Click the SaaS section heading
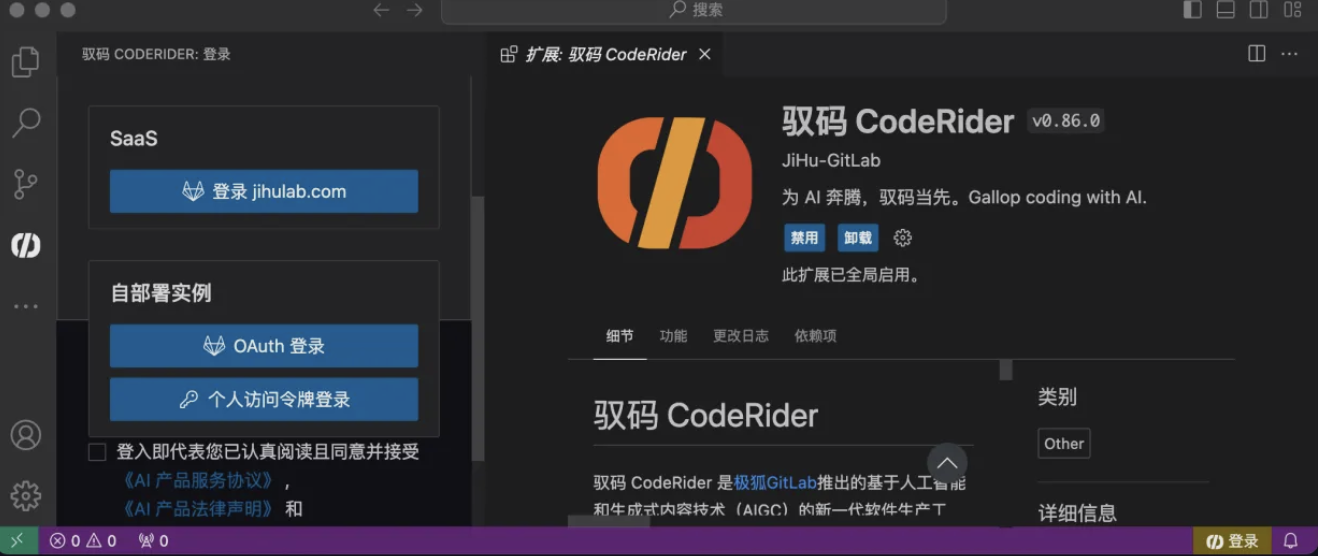1318x556 pixels. tap(134, 139)
